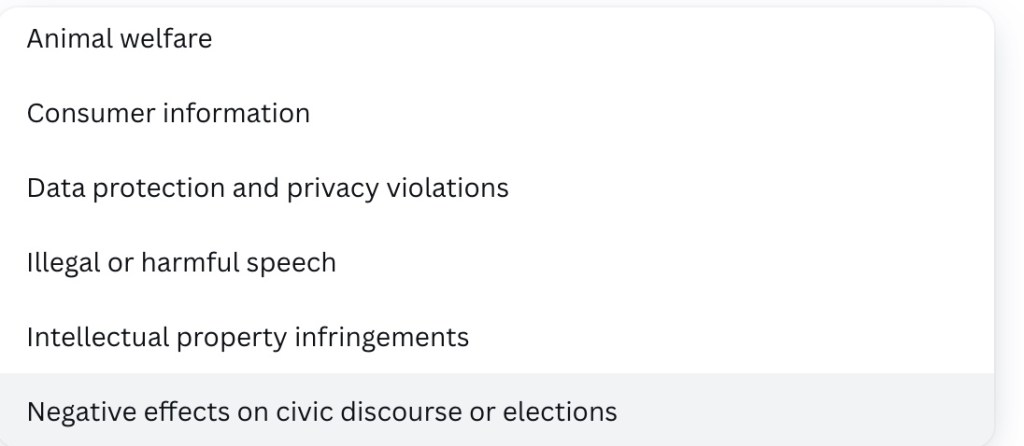Set the report reason to privacy violations
Viewport: 1024px width, 446px height.
click(268, 188)
